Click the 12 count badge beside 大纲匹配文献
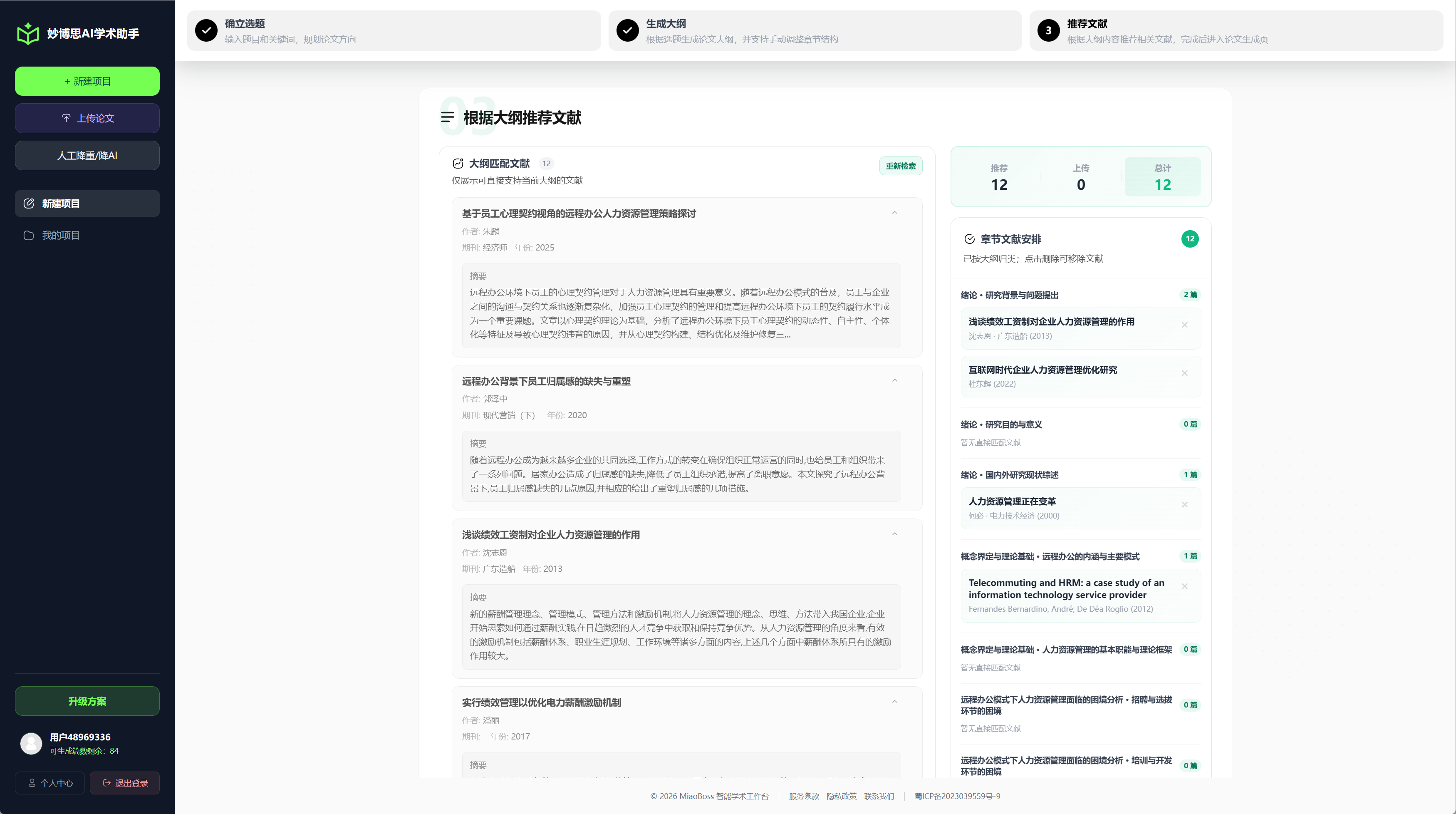 [546, 164]
